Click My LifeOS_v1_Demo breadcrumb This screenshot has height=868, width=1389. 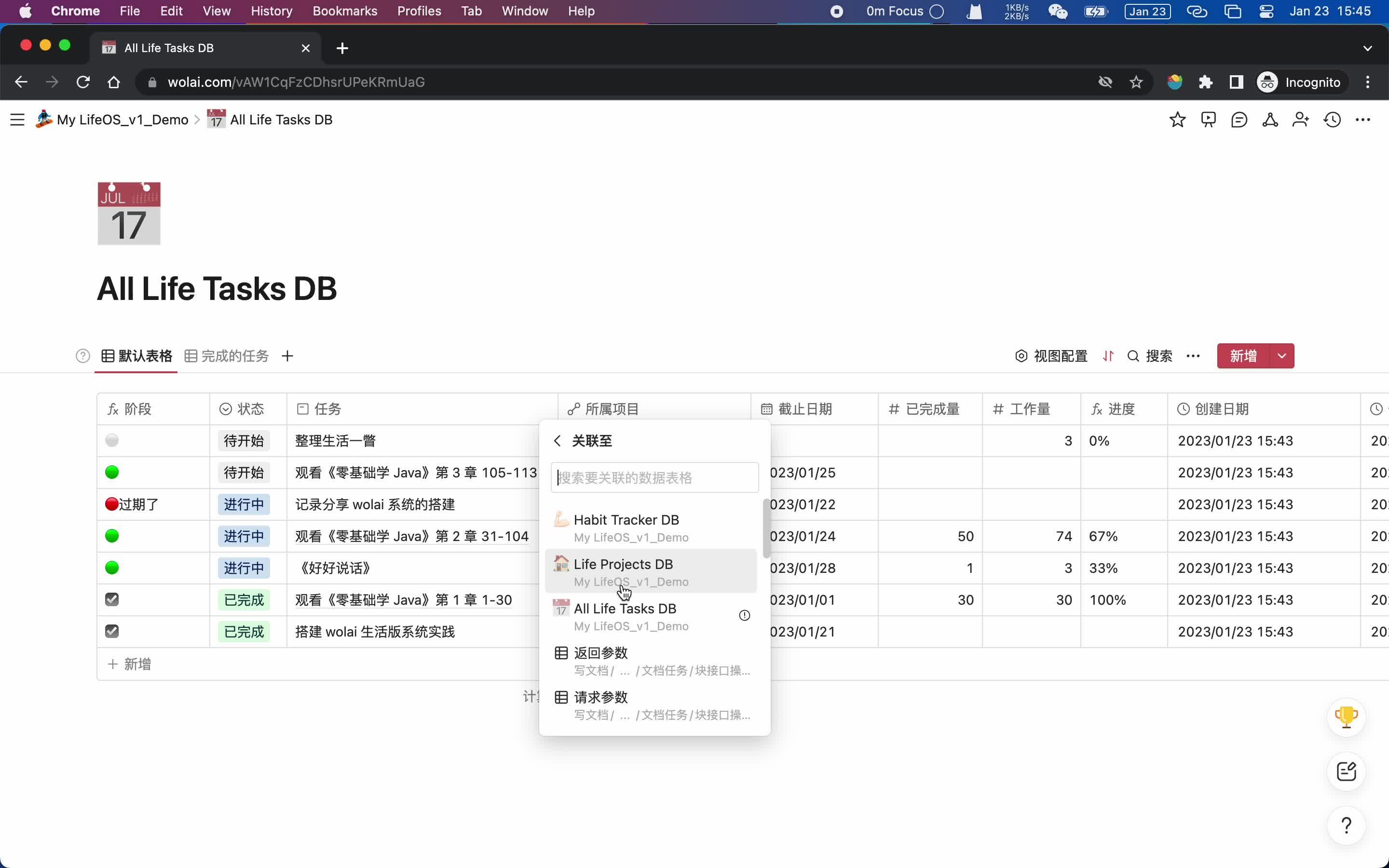112,120
